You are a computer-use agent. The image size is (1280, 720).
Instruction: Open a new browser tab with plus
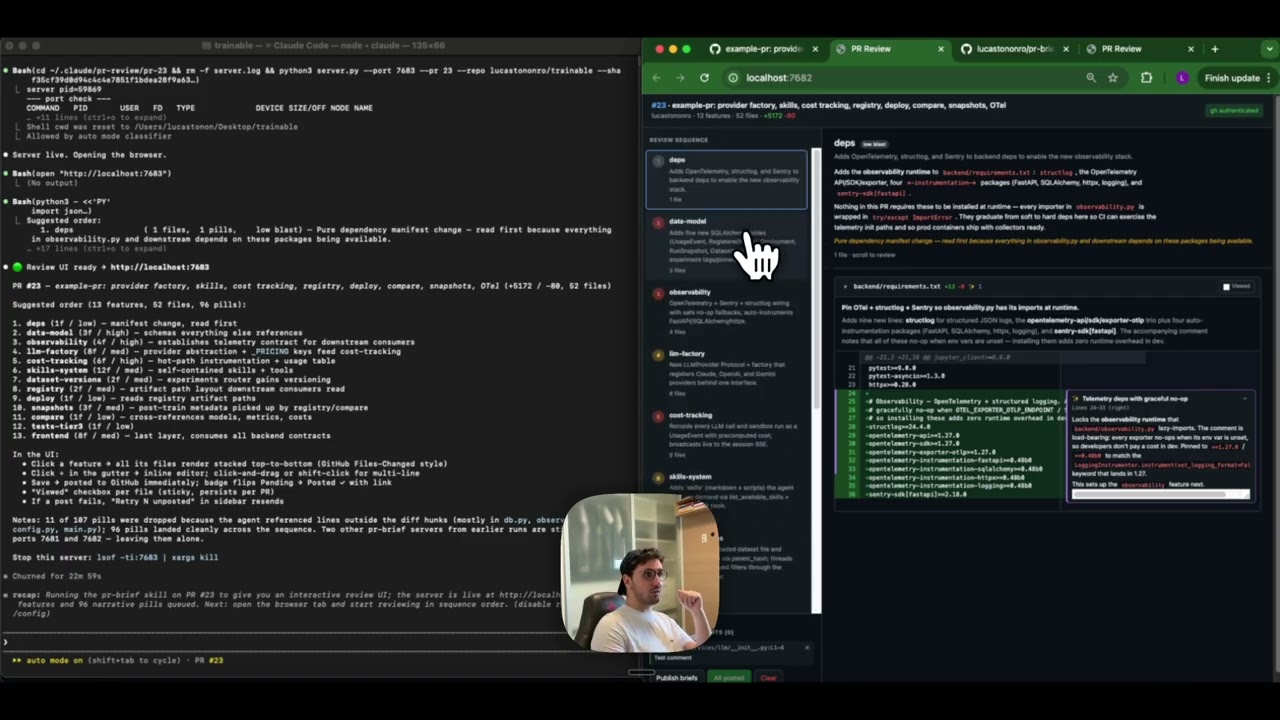[x=1215, y=49]
